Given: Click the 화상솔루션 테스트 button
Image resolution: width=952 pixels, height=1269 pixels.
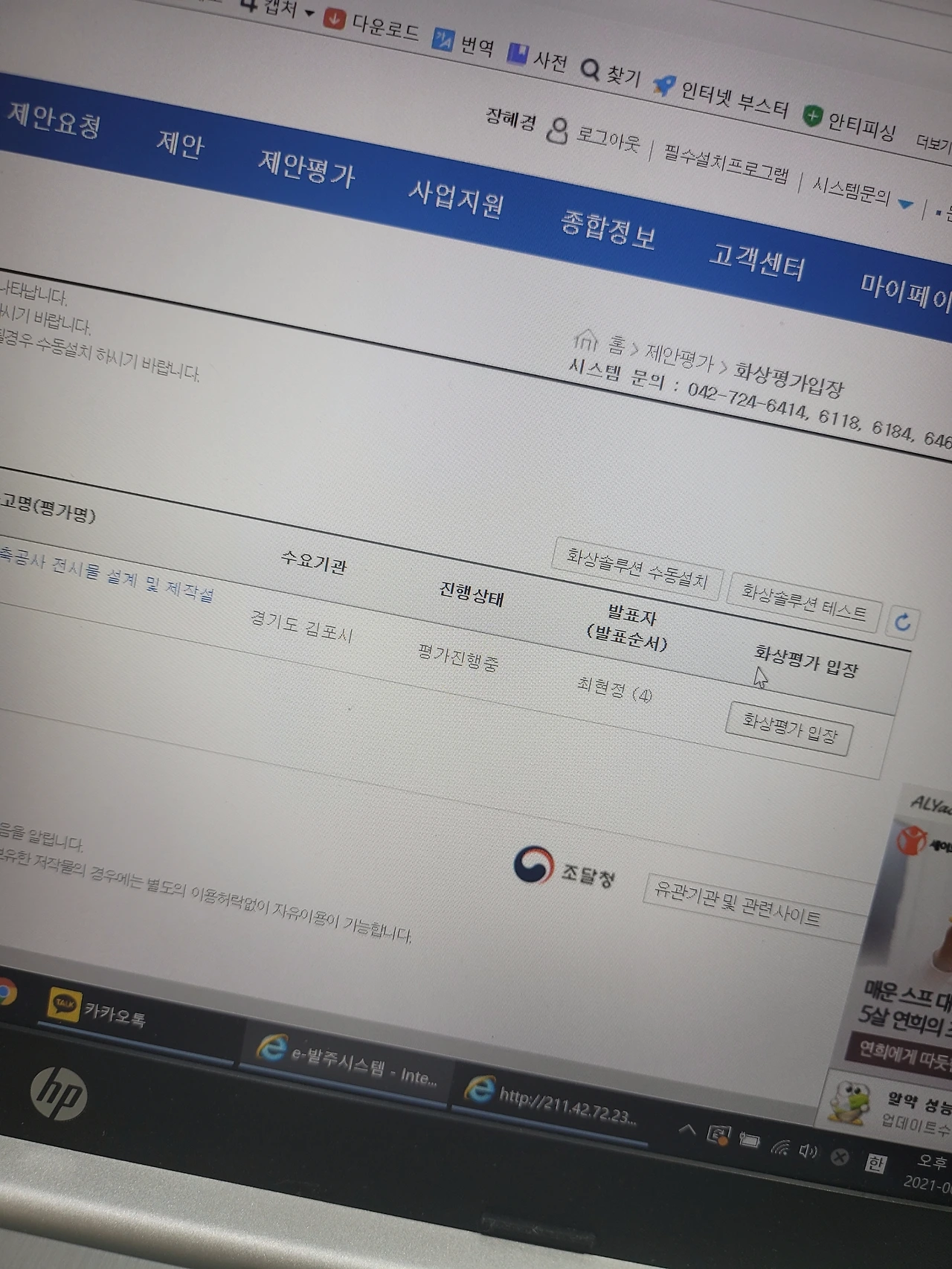Looking at the screenshot, I should point(805,602).
